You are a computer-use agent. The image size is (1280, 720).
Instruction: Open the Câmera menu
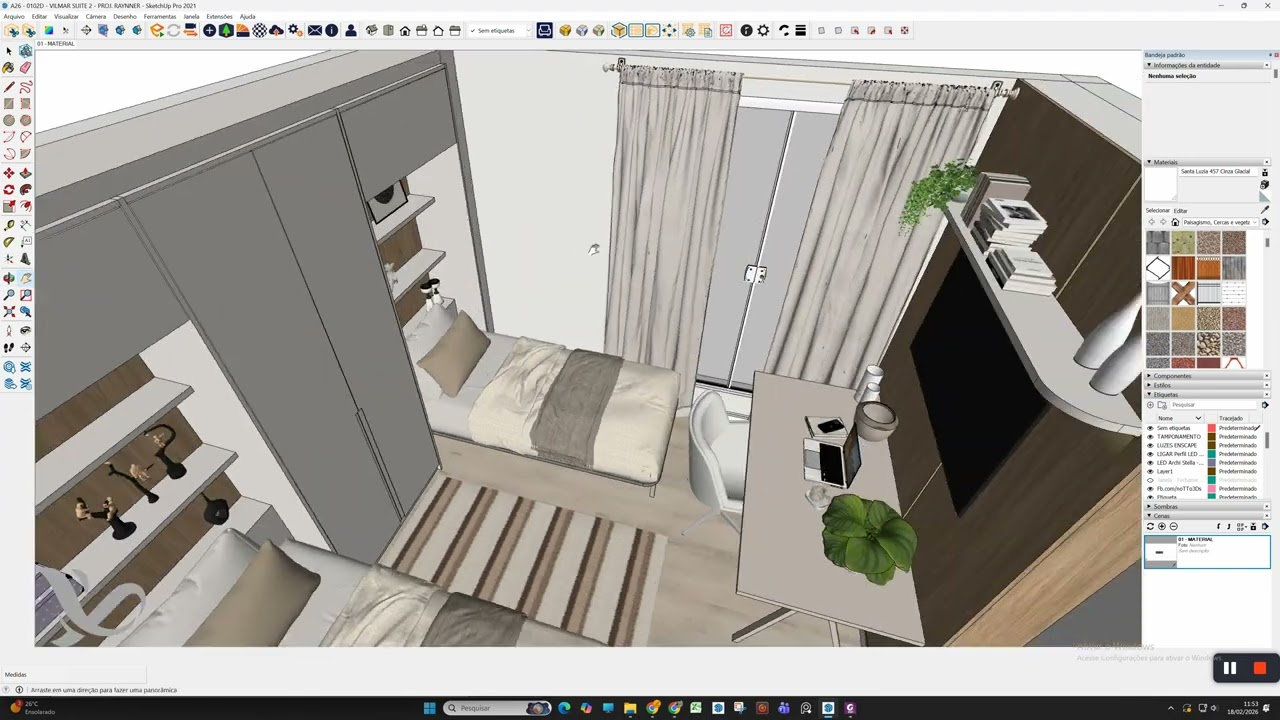pos(96,17)
